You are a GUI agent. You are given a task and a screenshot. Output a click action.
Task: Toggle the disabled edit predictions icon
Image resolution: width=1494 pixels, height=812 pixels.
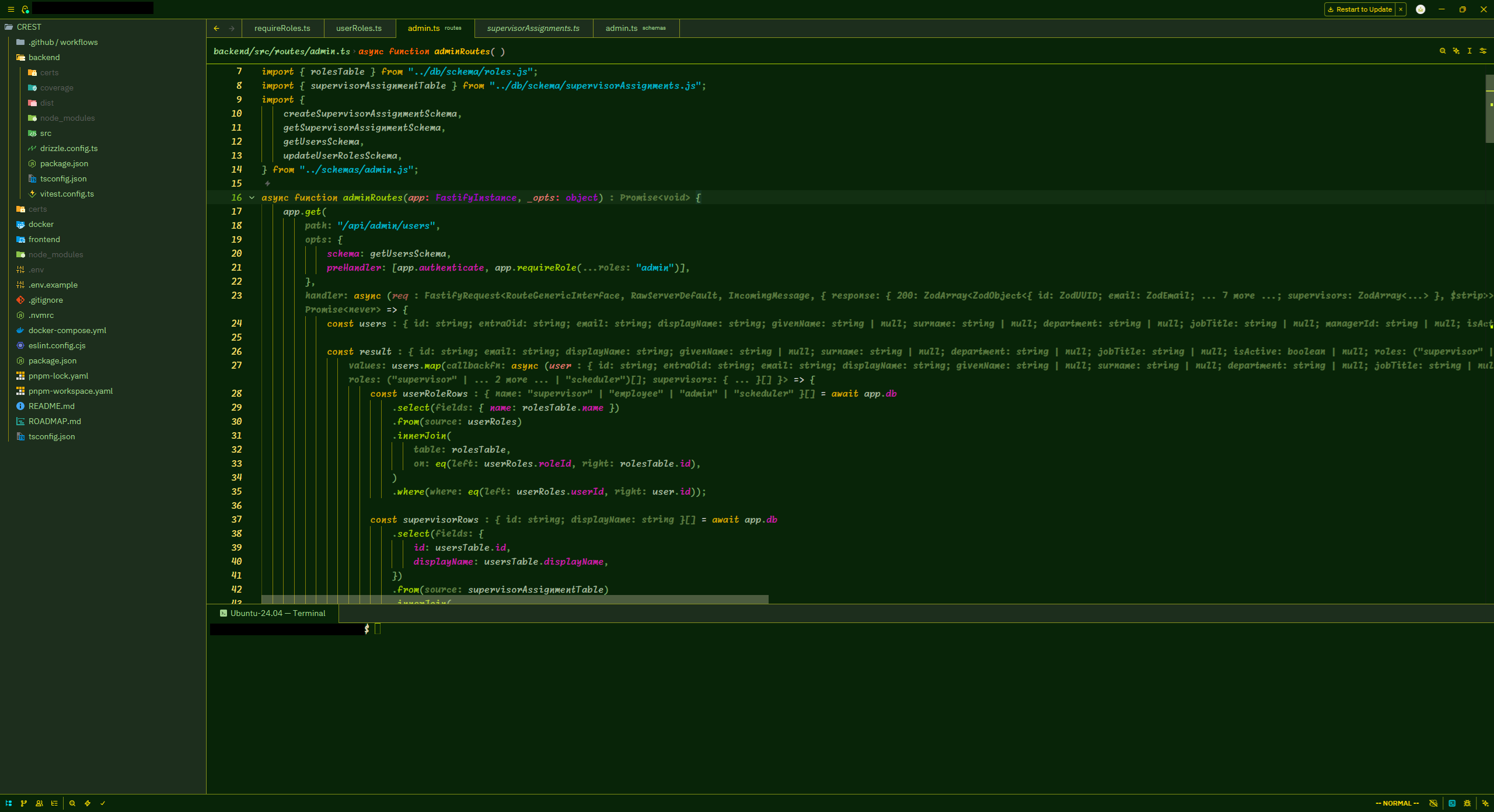(1433, 803)
